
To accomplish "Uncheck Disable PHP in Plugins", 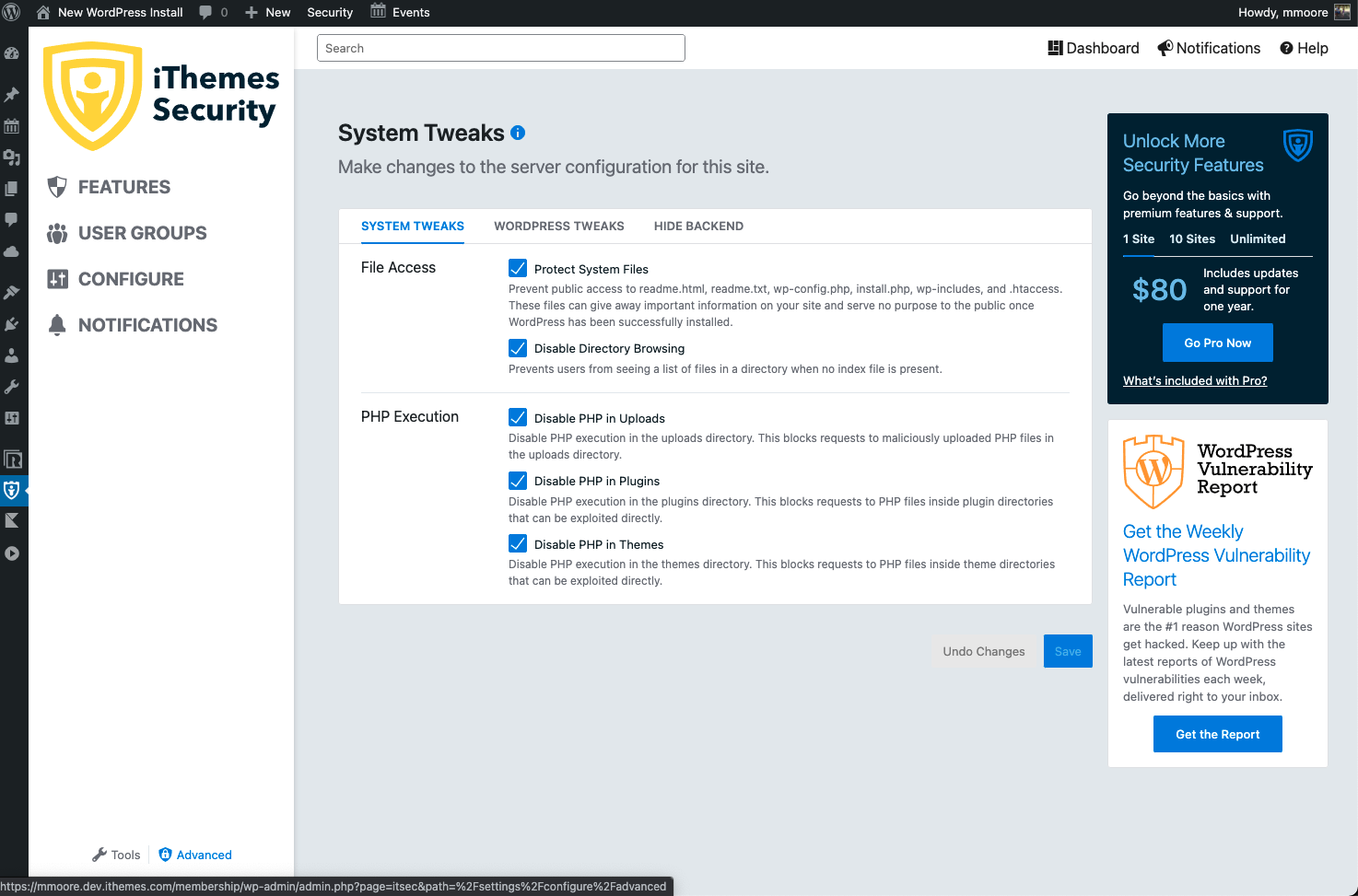I will point(518,481).
